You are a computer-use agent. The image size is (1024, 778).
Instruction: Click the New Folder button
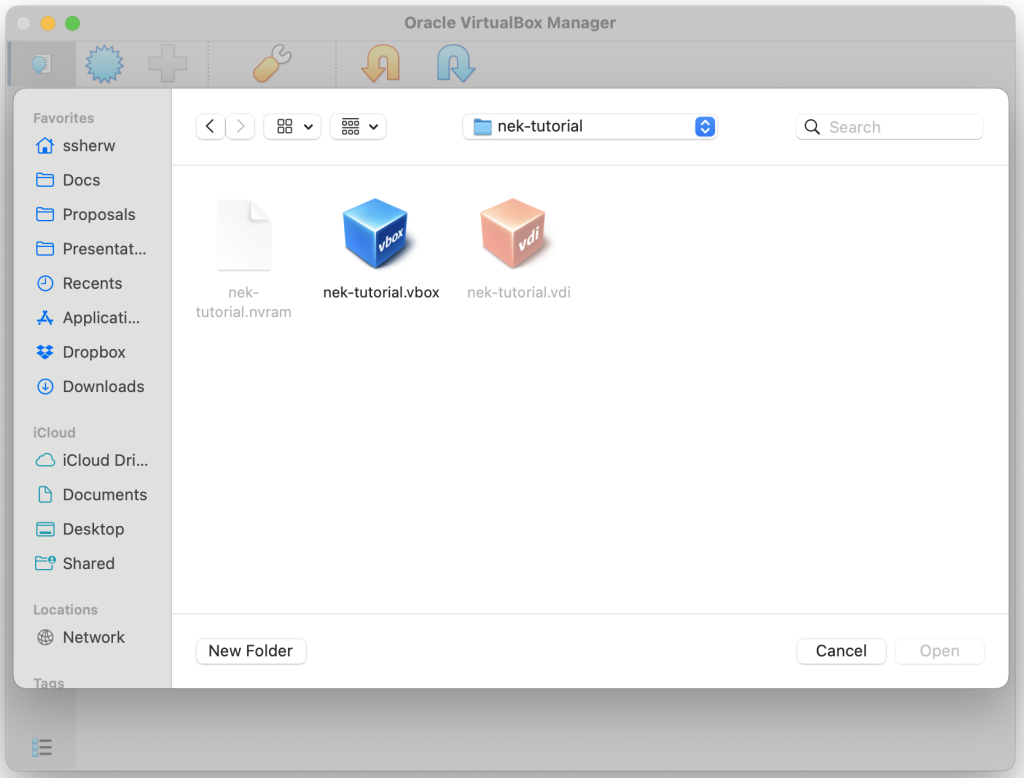click(x=250, y=651)
